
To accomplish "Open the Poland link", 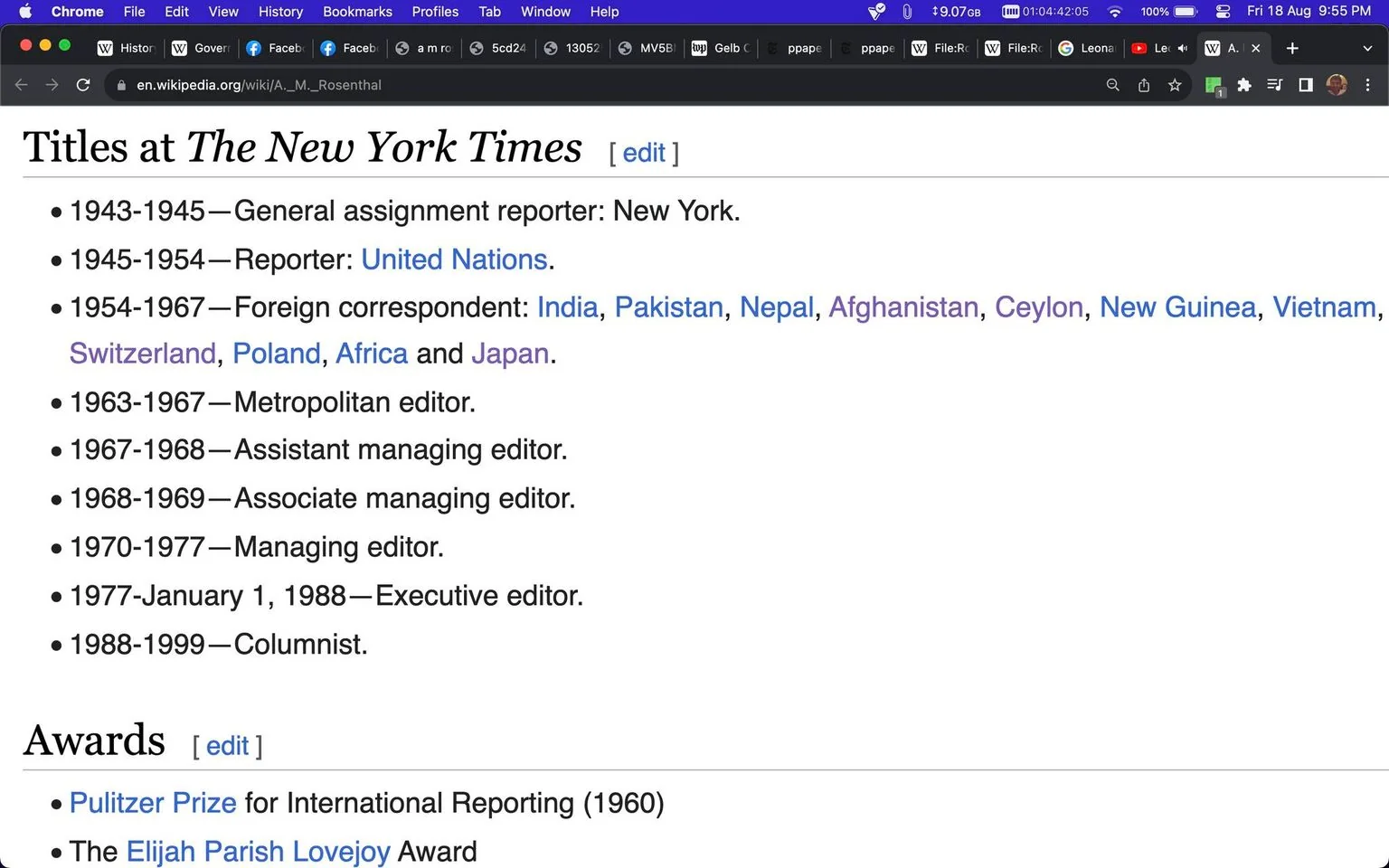I will 277,354.
